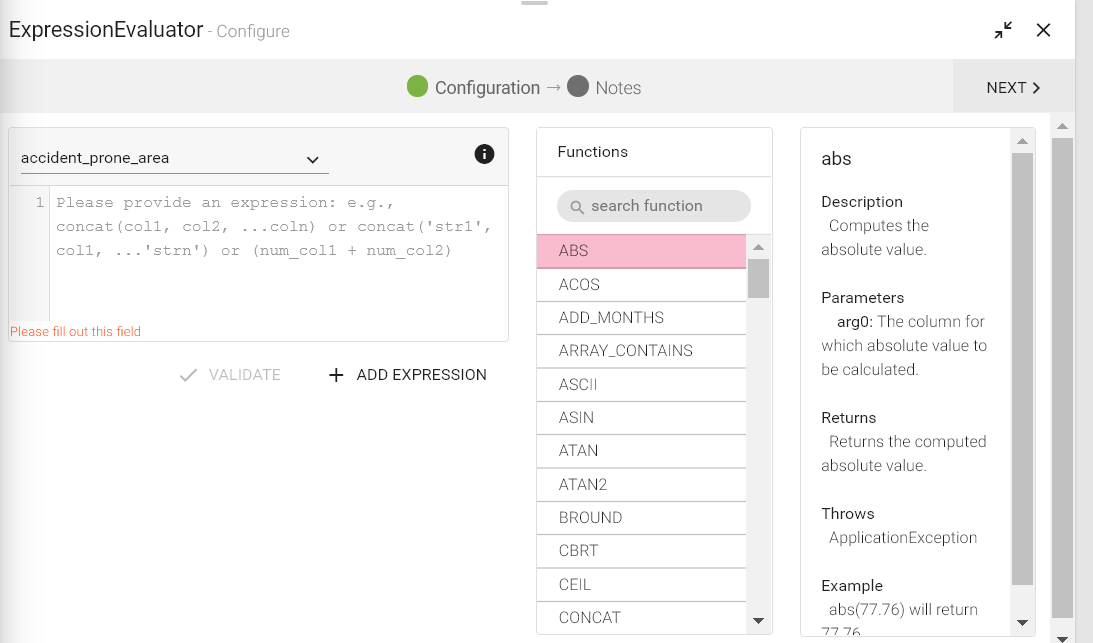
Task: Click the plus icon for Add Expression
Action: [336, 375]
